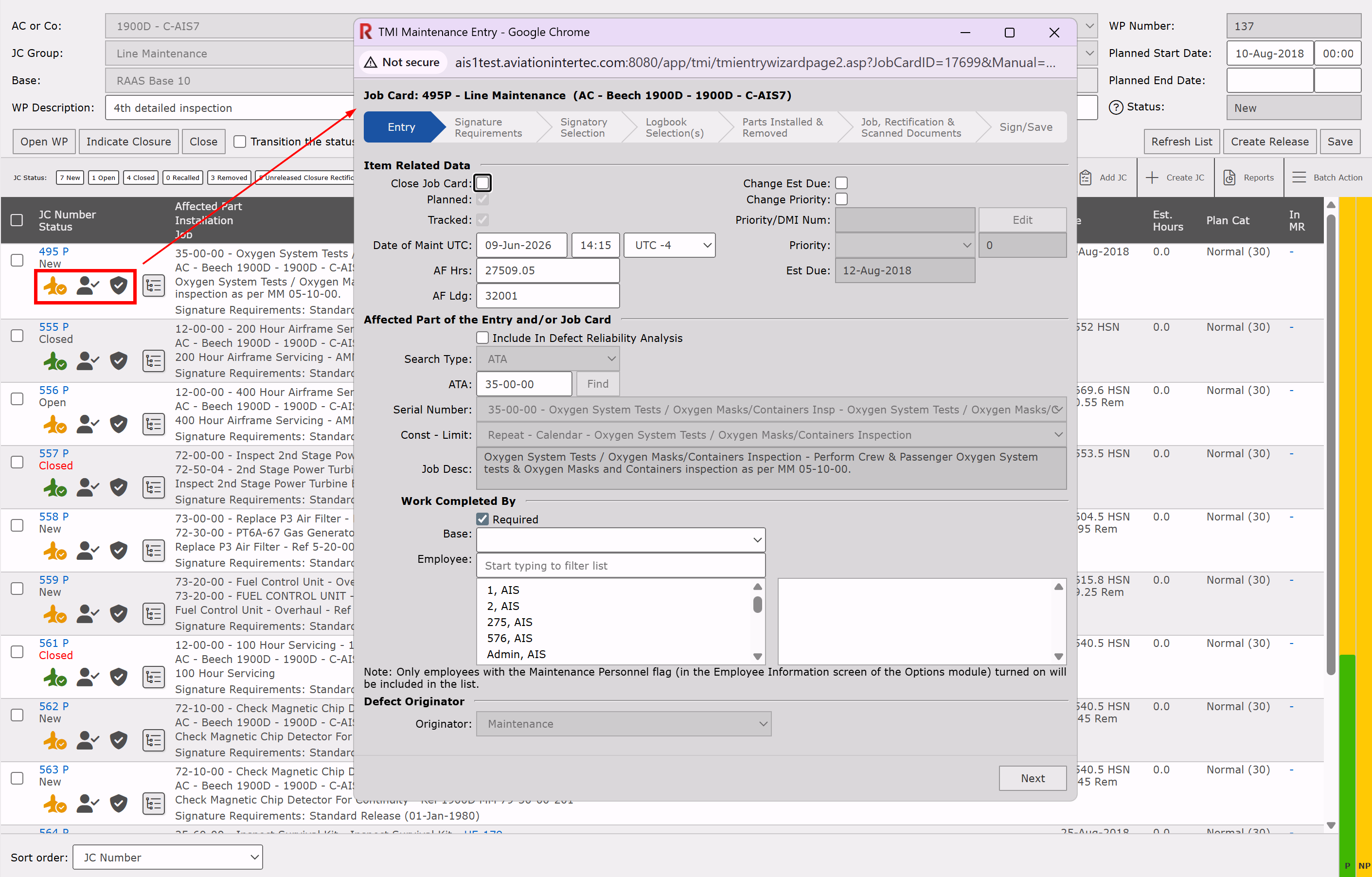Click the shield icon for JC 563 P
This screenshot has width=1372, height=877.
click(x=119, y=804)
